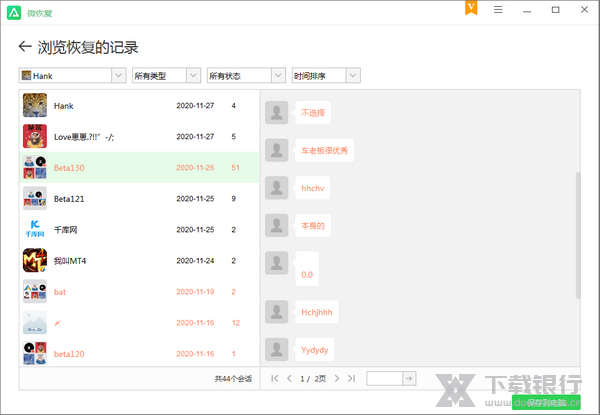600x415 pixels.
Task: Click the 0.0 message bubble
Action: (x=307, y=269)
